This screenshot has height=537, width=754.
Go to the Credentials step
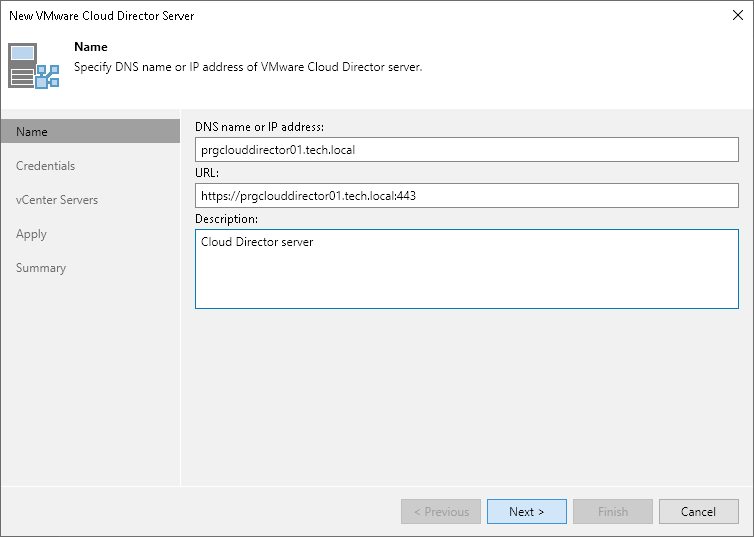coord(45,166)
